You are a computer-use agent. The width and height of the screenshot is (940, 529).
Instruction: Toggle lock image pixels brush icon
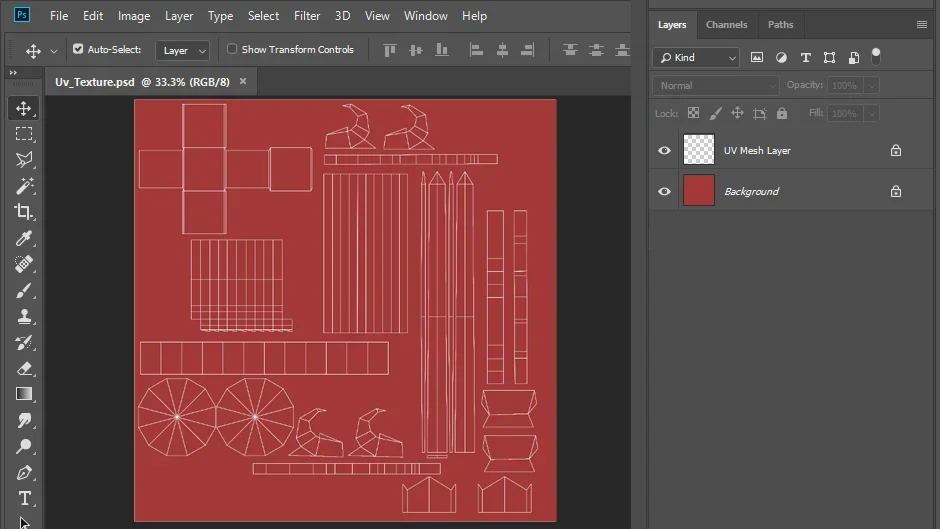pos(715,113)
